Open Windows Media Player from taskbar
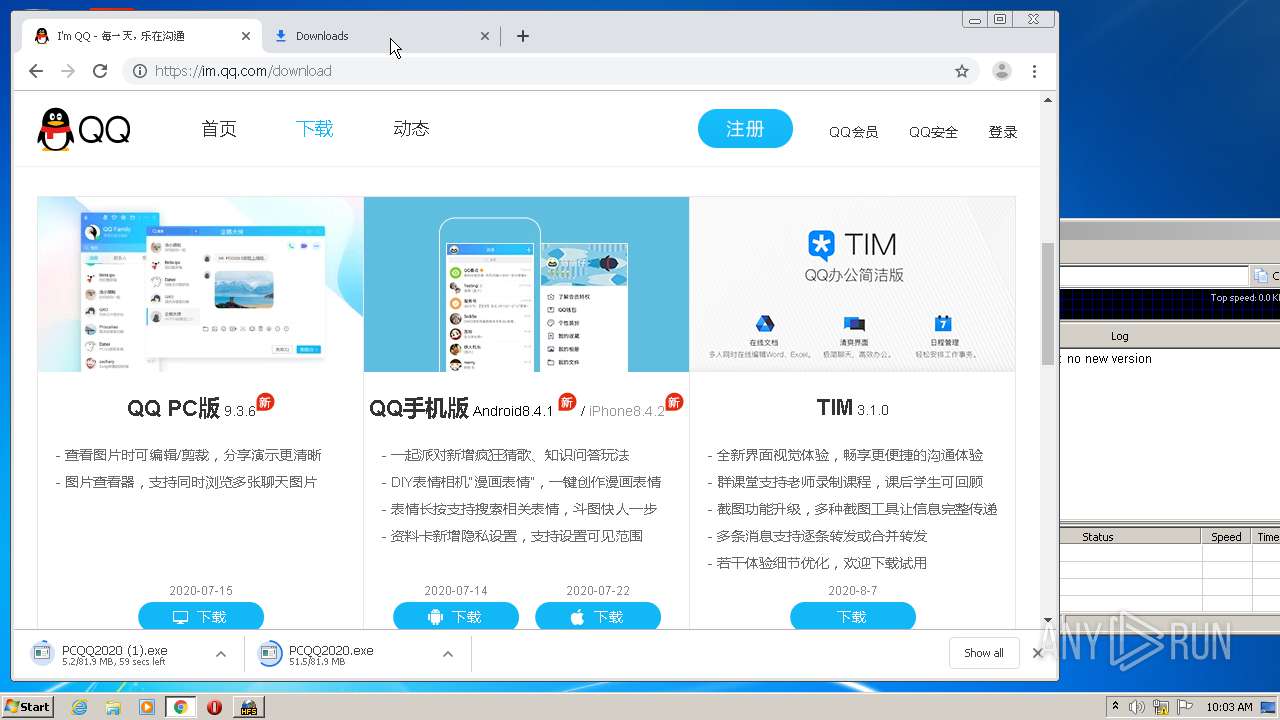 point(147,707)
